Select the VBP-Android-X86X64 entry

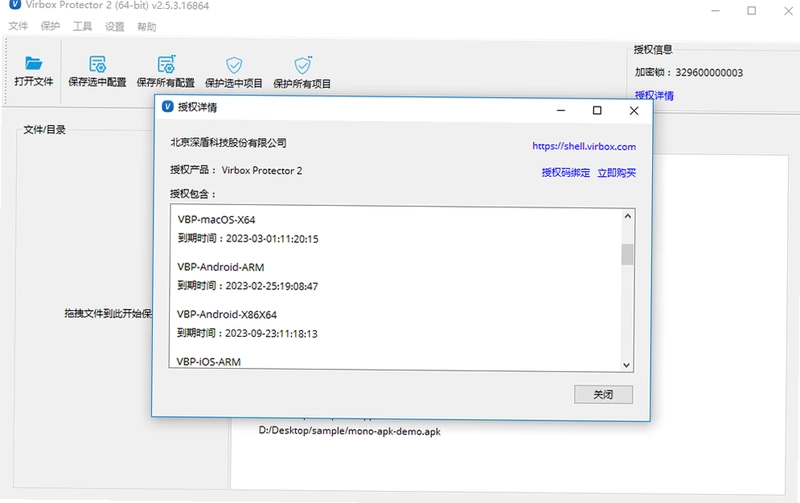[x=227, y=314]
